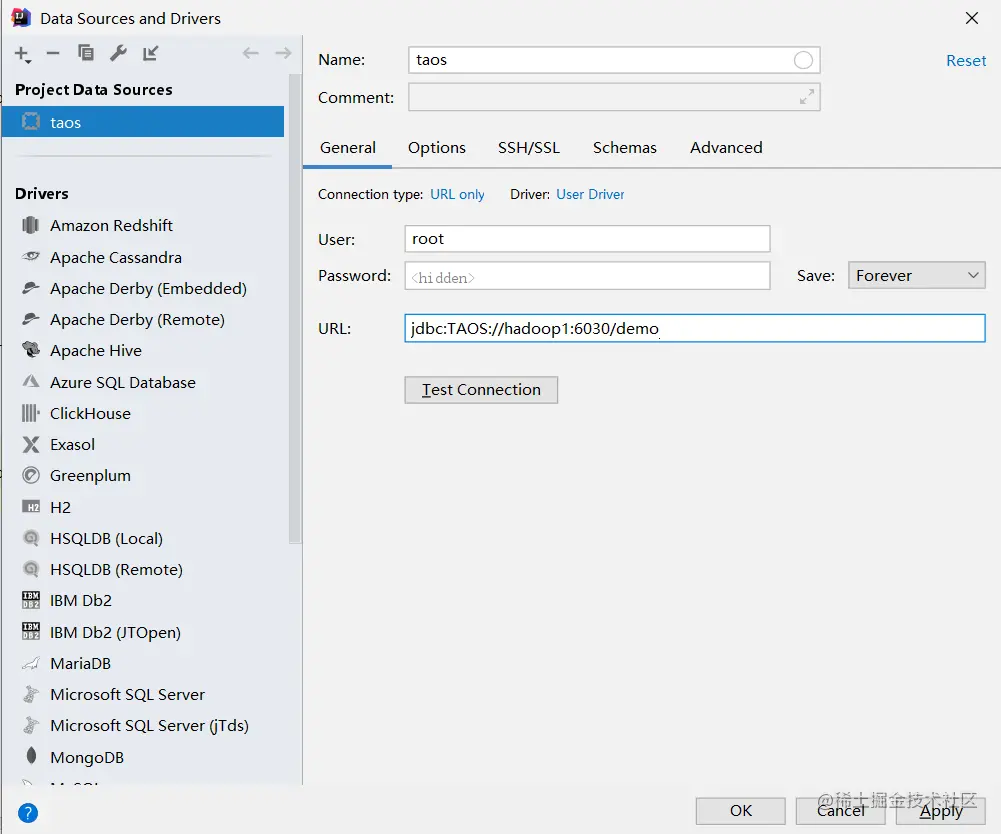Click the ClickHouse bars icon

point(31,413)
